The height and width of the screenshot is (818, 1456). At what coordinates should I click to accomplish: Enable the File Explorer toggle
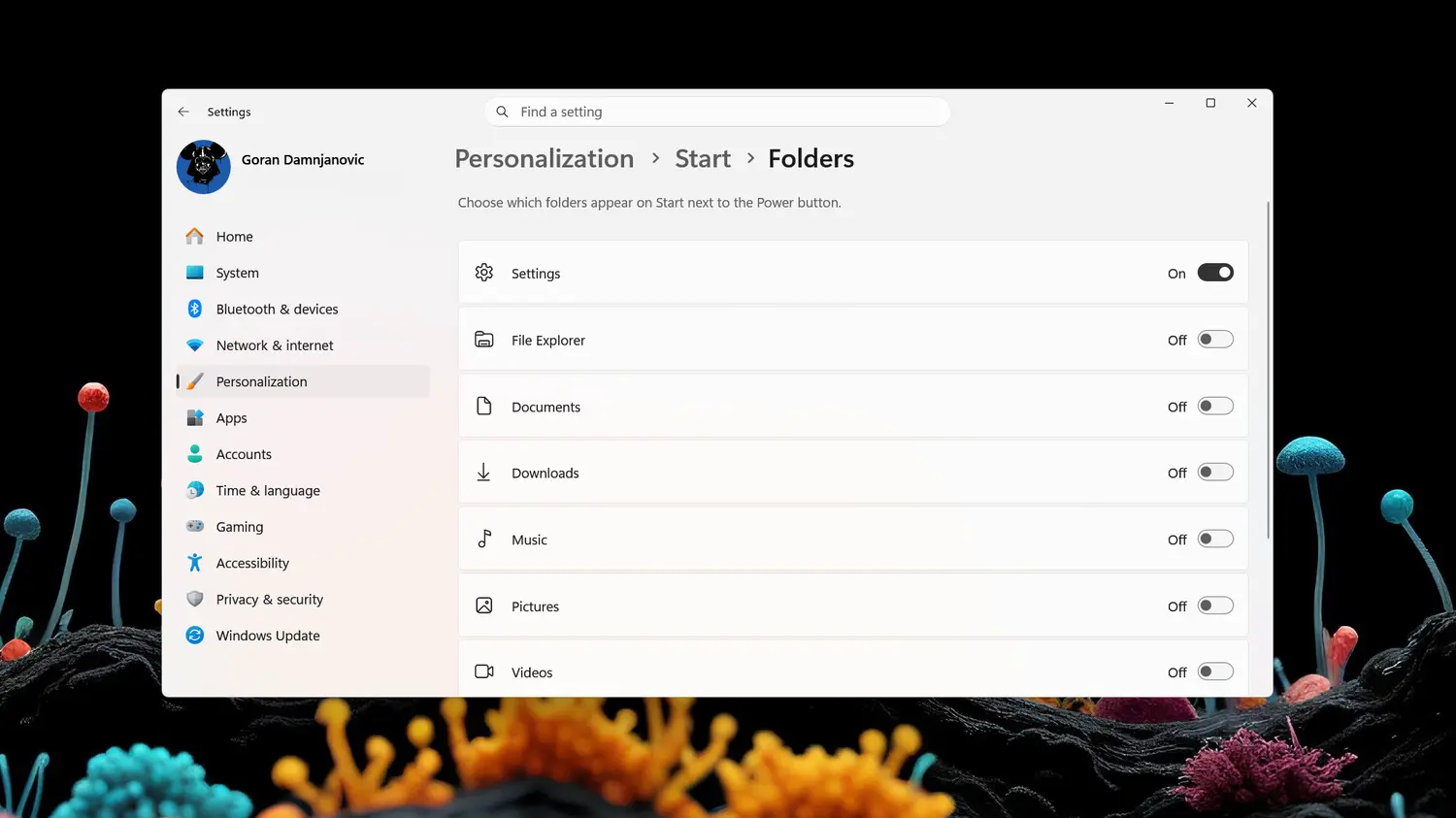click(x=1215, y=340)
